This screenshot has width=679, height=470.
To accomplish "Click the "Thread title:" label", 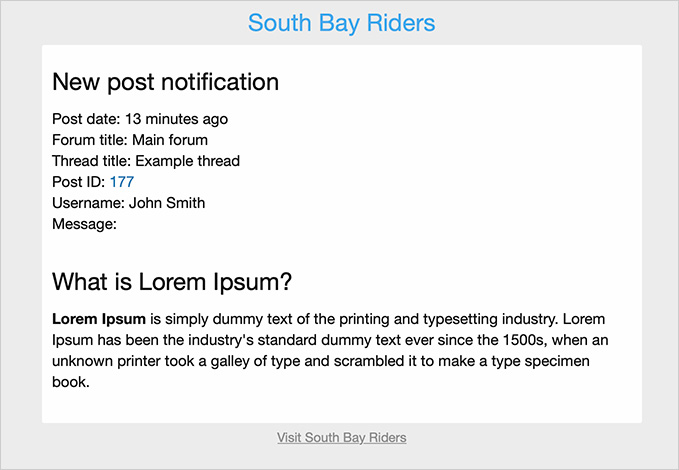I will [92, 161].
